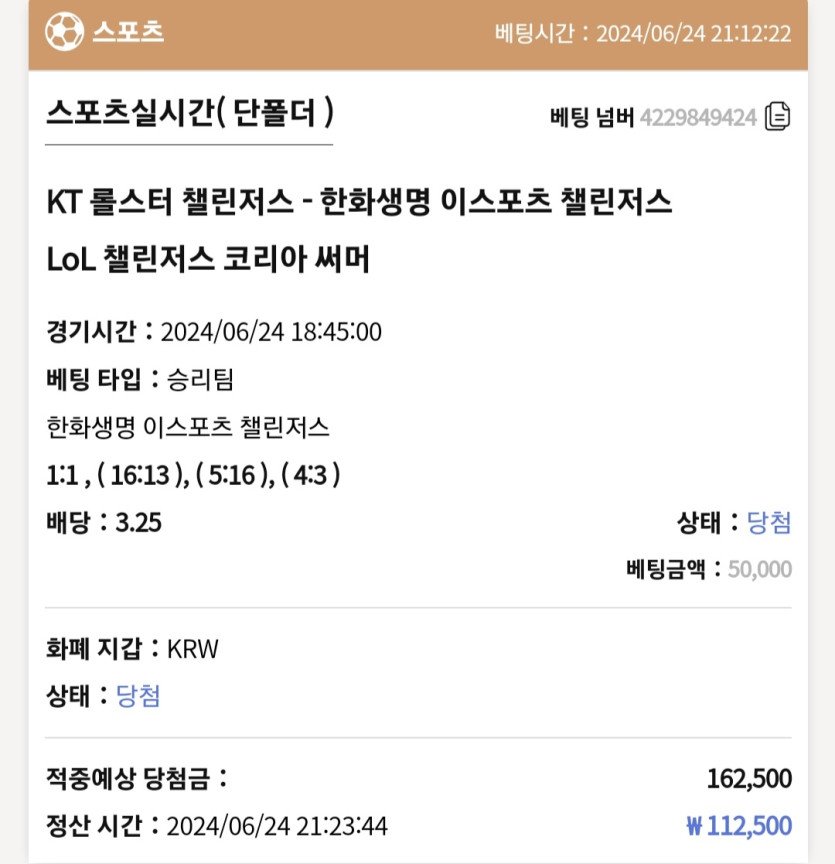Click the wallet currency KRW
The width and height of the screenshot is (835, 864).
click(x=192, y=649)
